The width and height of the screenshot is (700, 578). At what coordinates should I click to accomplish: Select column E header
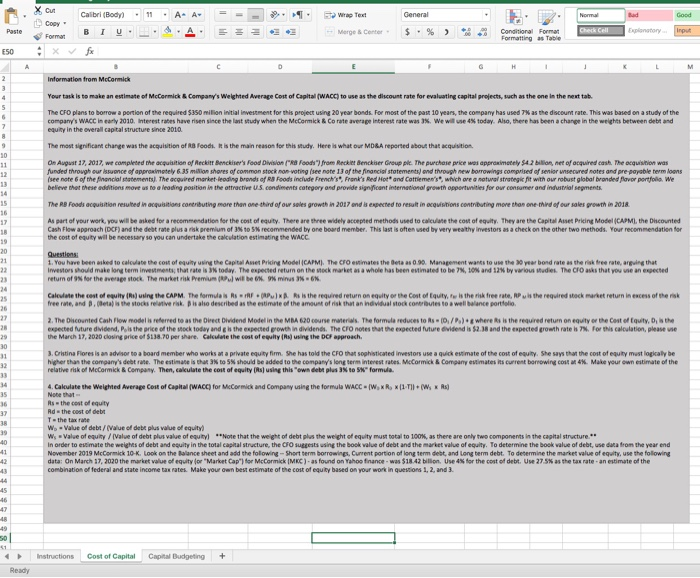click(353, 67)
